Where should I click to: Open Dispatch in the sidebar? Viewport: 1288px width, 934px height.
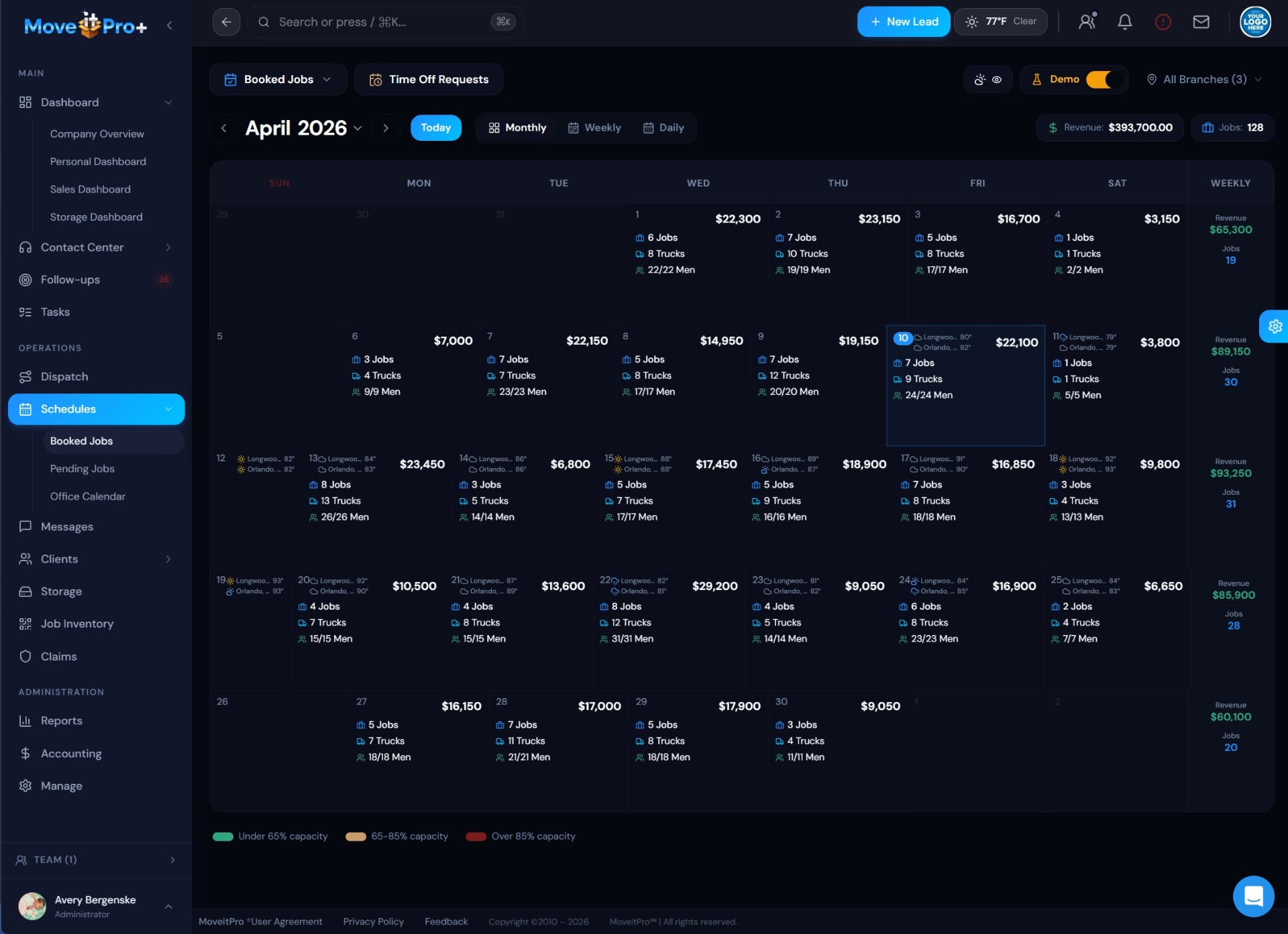[x=96, y=377]
